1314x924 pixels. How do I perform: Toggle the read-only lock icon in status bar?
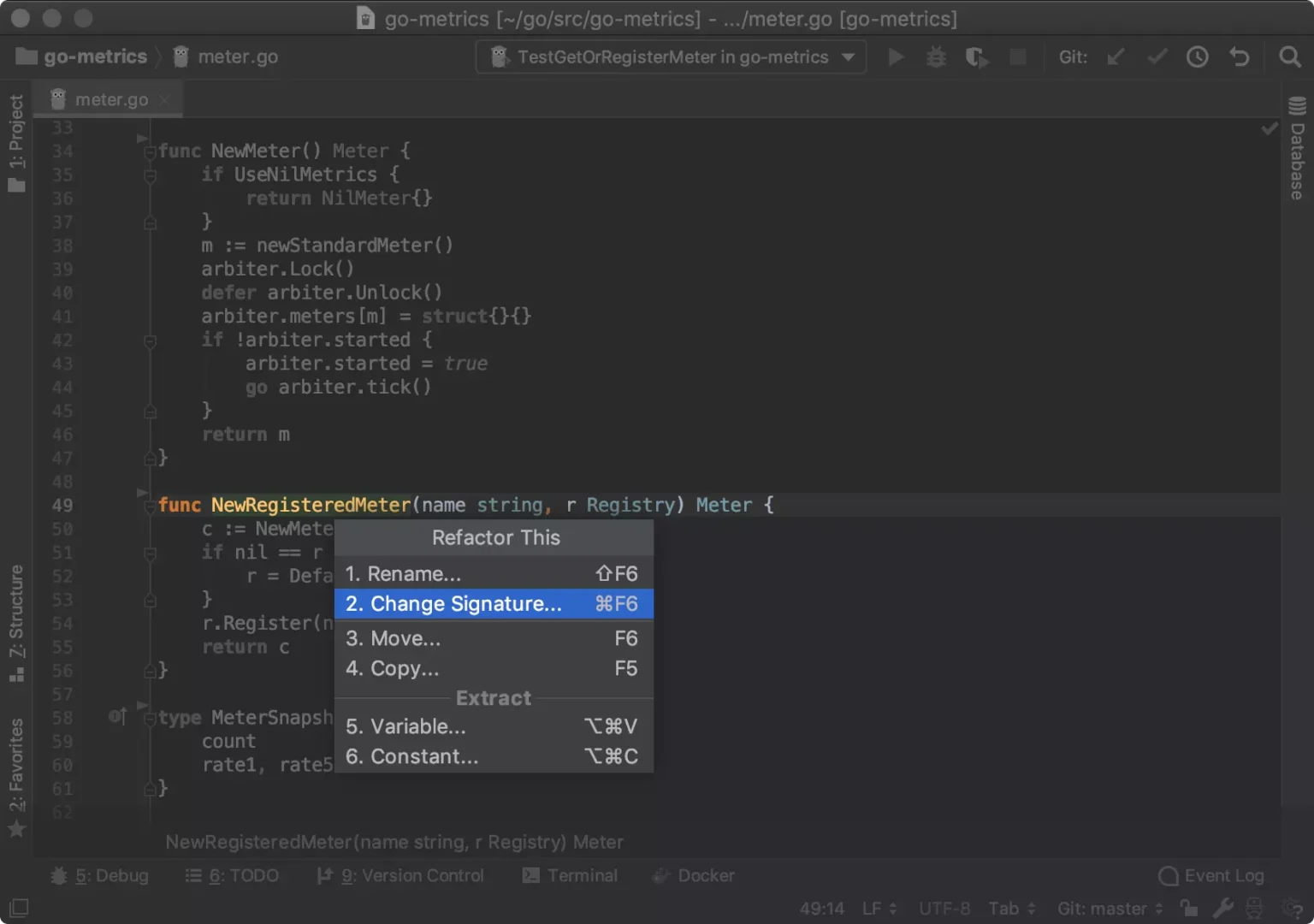1188,908
